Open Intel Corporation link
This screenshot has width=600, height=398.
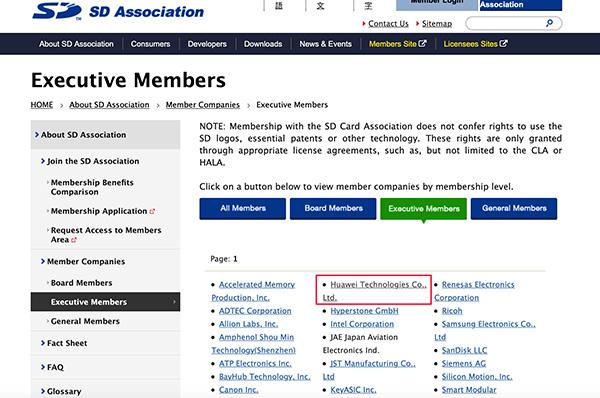[x=362, y=324]
